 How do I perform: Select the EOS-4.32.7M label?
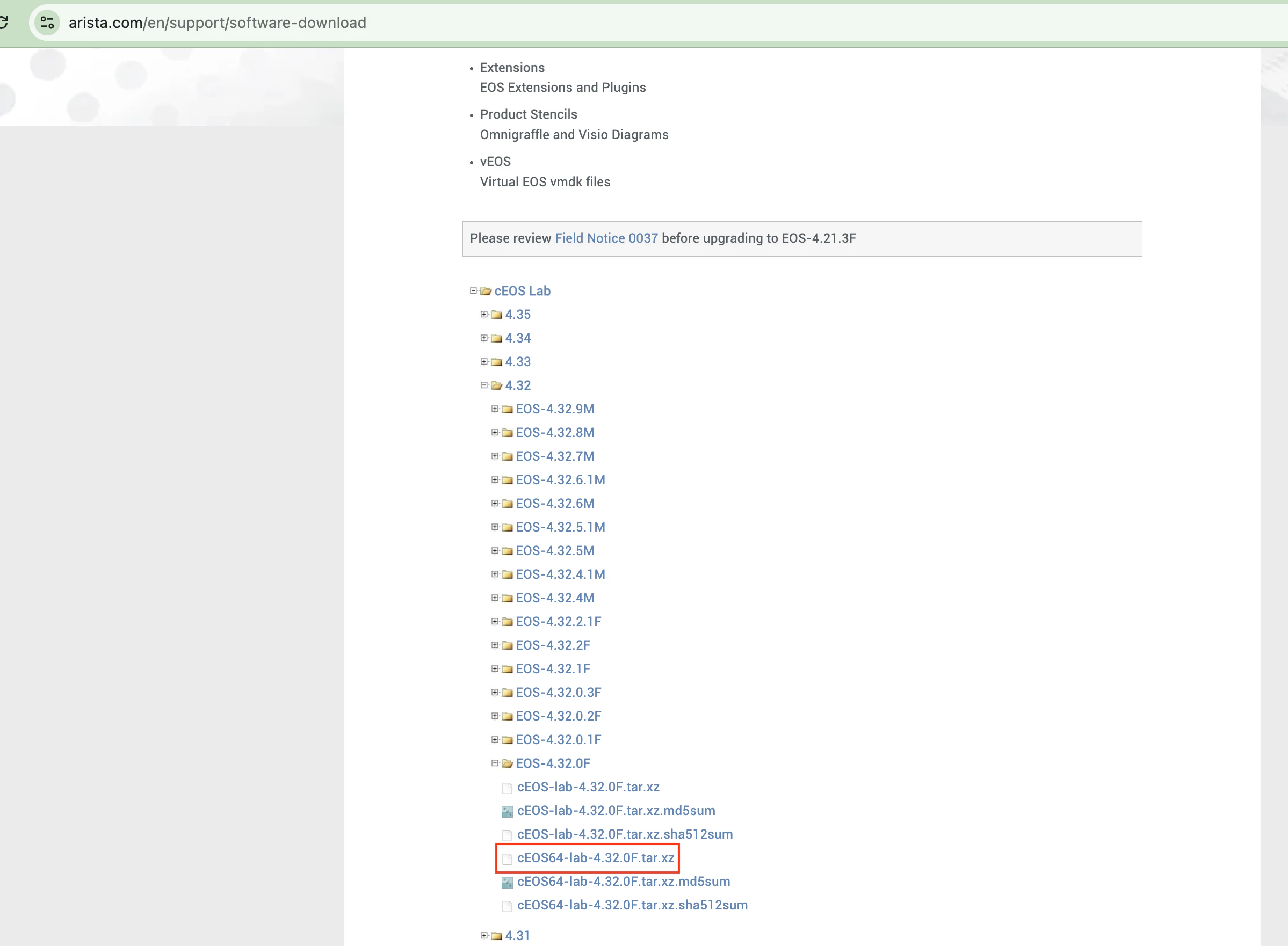pyautogui.click(x=555, y=456)
